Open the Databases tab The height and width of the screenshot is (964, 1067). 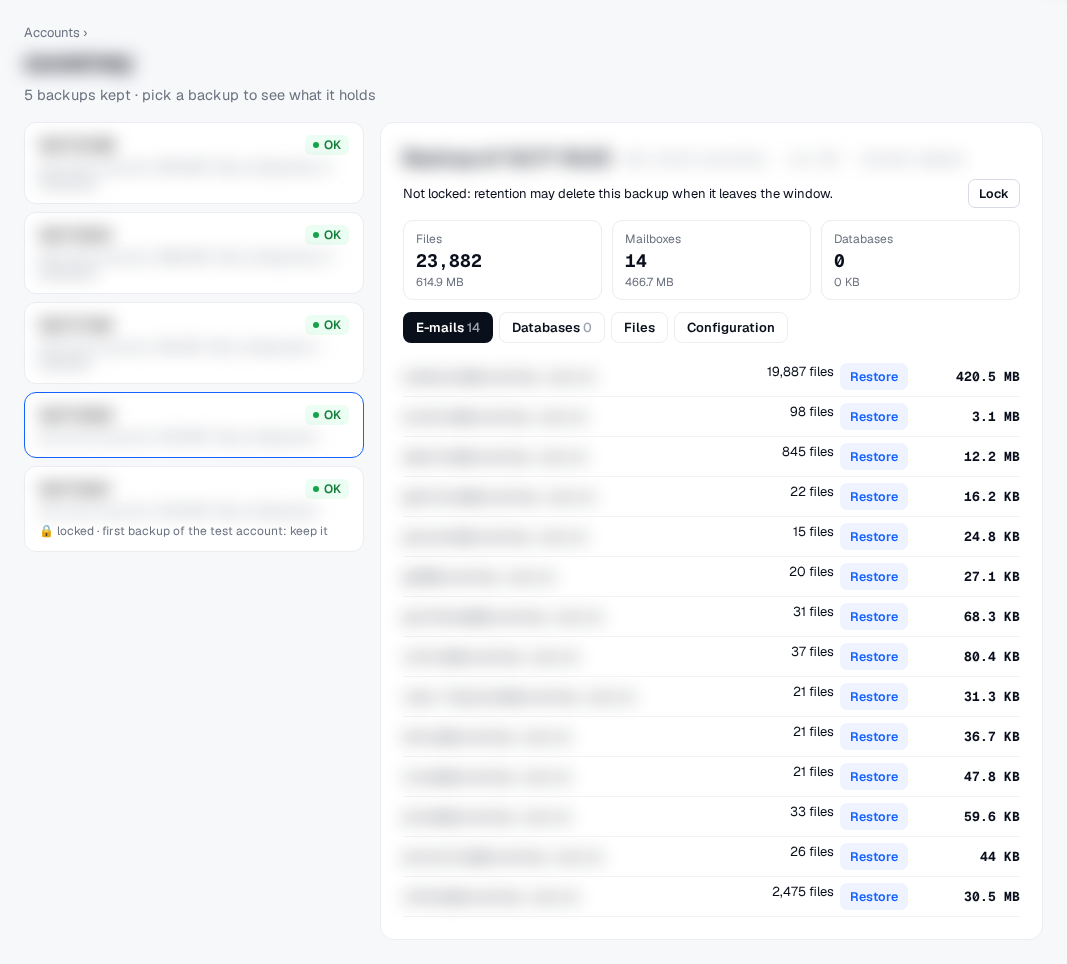coord(551,328)
